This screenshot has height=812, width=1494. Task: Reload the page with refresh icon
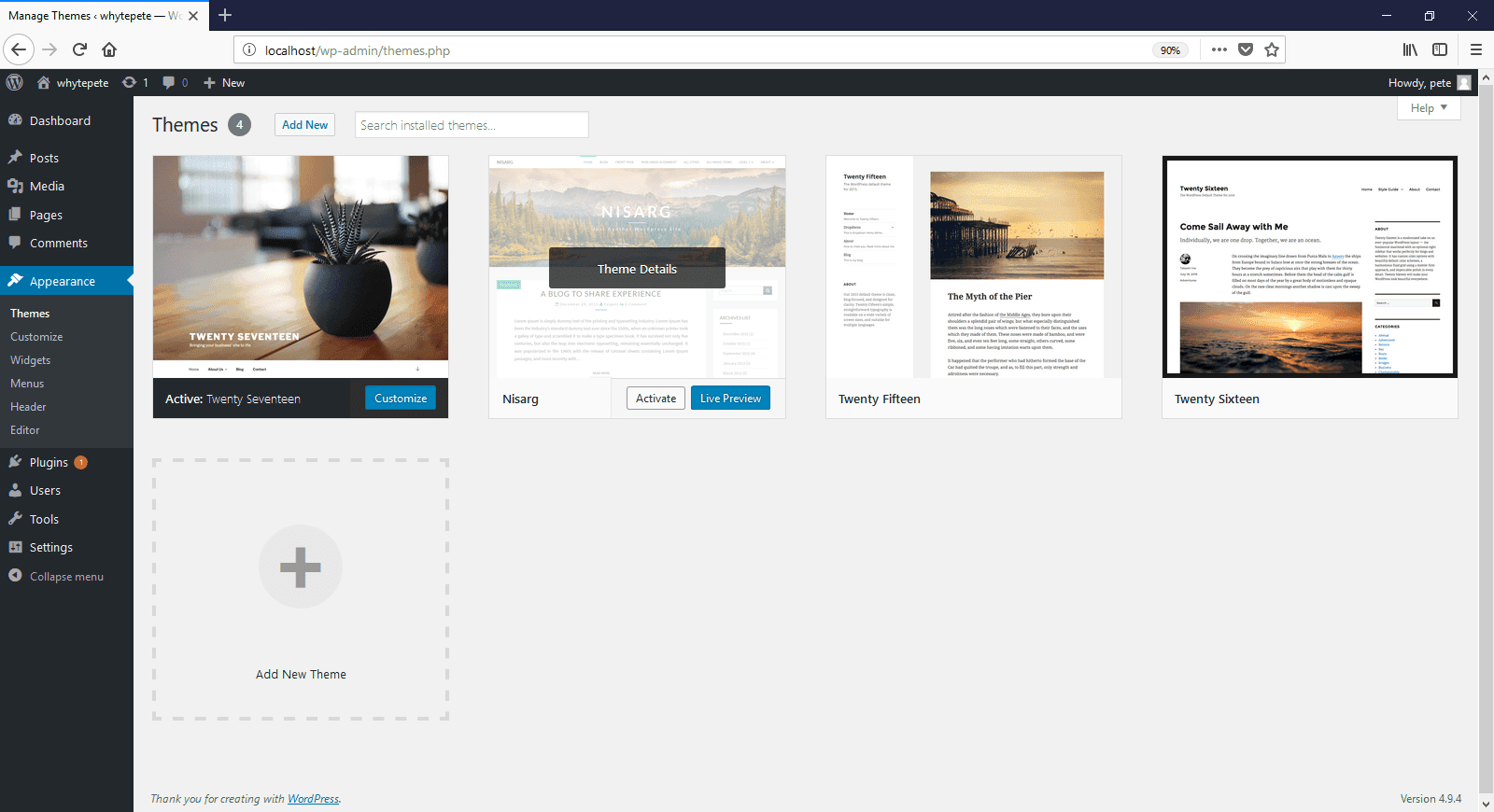(x=79, y=49)
